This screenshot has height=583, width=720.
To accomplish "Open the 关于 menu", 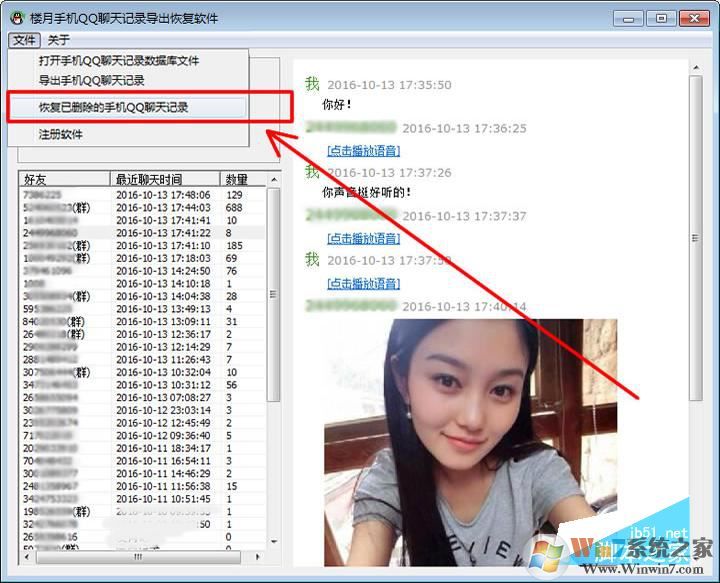I will click(59, 40).
